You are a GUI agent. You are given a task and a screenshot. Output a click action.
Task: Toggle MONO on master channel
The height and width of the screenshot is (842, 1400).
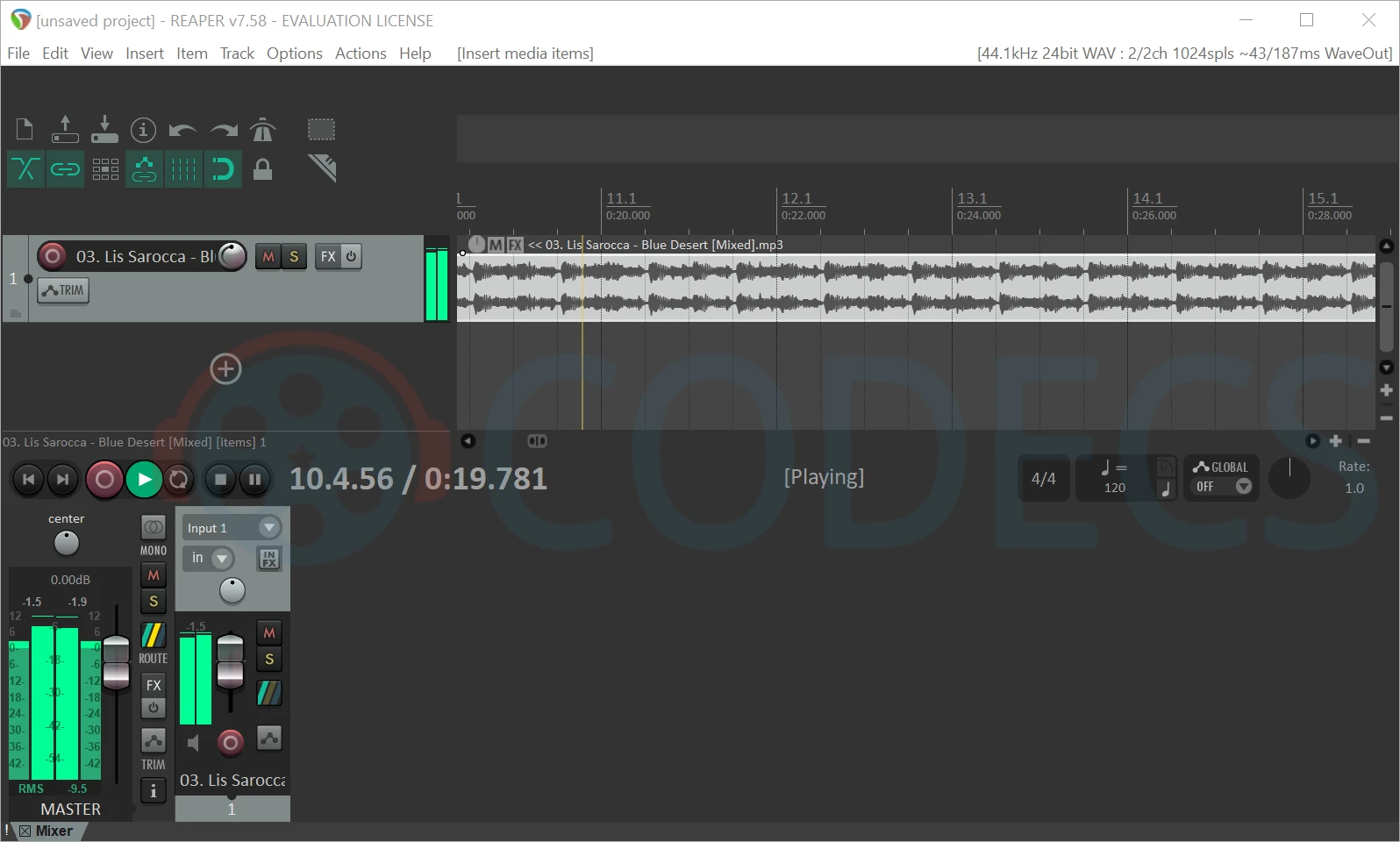[x=154, y=528]
